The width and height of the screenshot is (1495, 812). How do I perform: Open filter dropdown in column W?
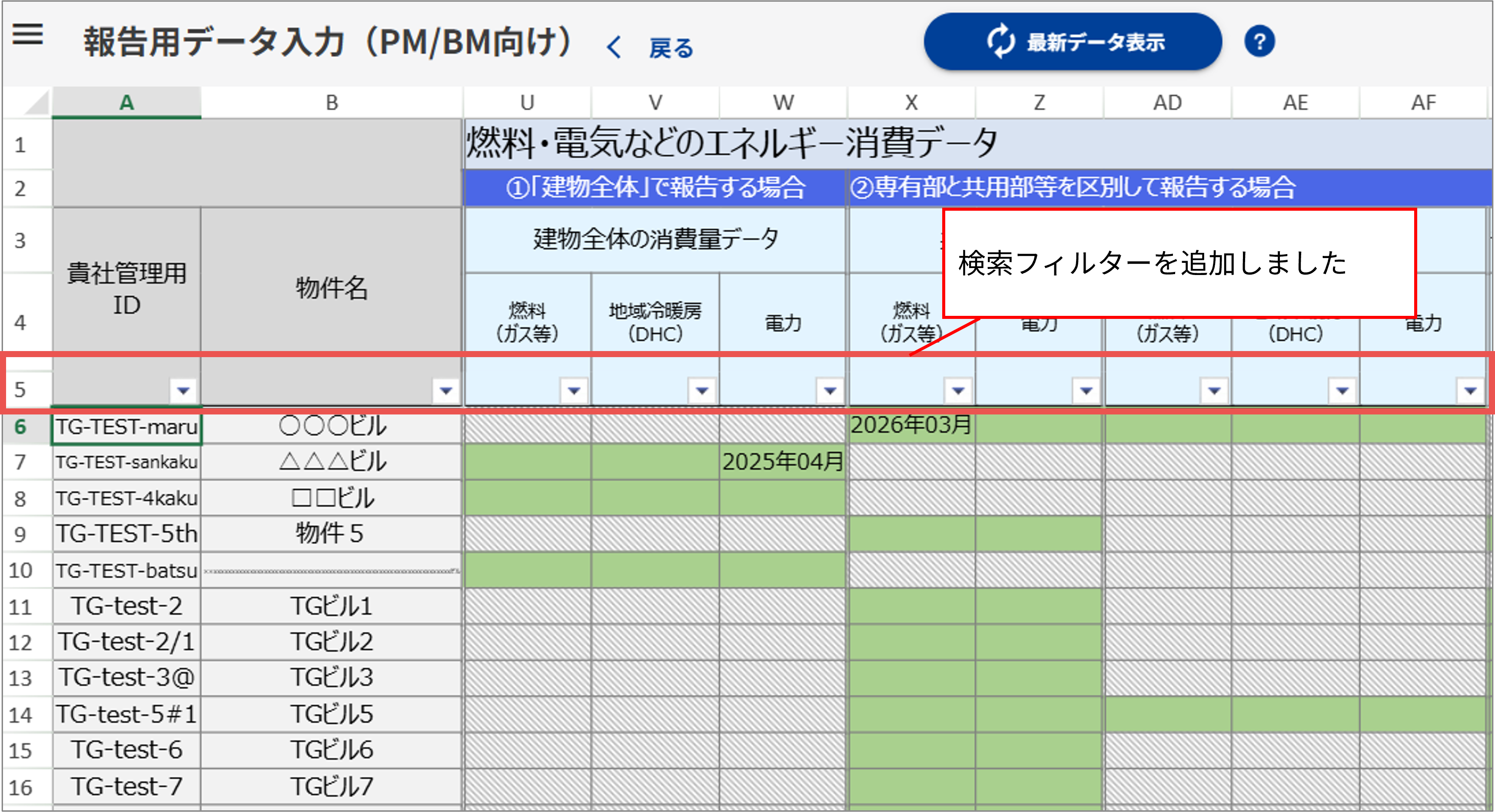click(830, 390)
